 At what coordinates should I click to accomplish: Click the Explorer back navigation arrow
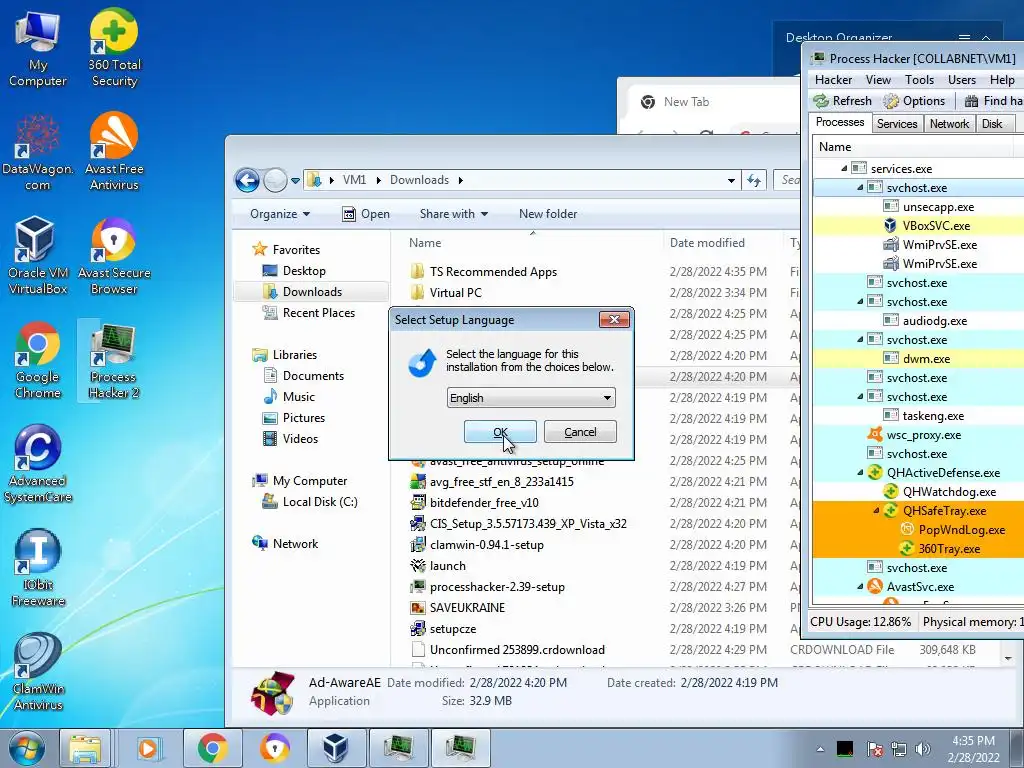[247, 180]
